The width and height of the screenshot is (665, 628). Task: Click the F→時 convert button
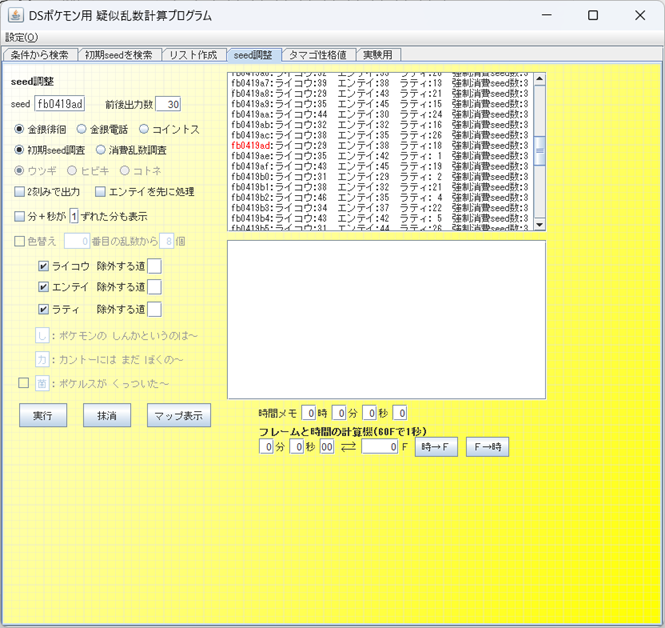coord(487,447)
